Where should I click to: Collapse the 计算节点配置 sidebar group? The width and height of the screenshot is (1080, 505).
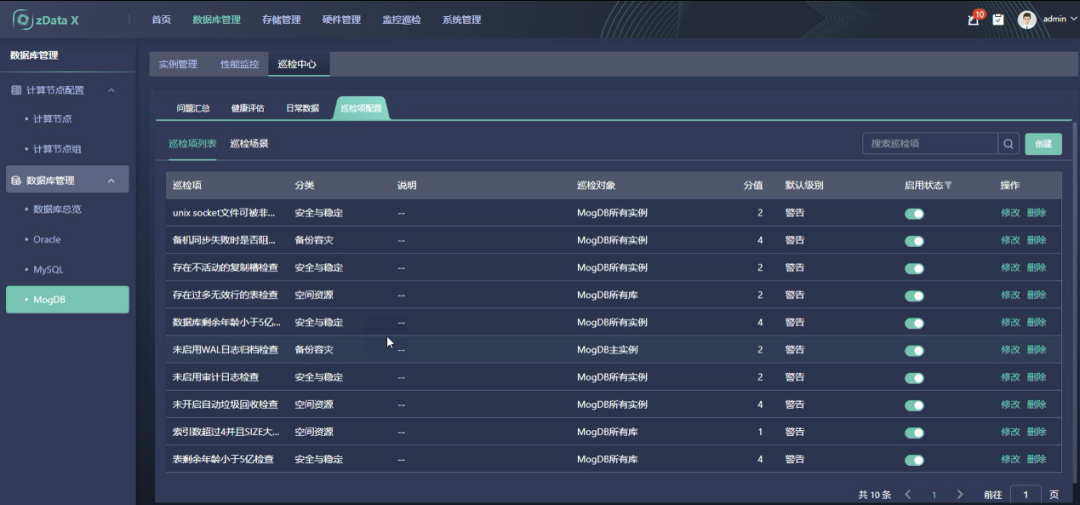click(x=111, y=90)
